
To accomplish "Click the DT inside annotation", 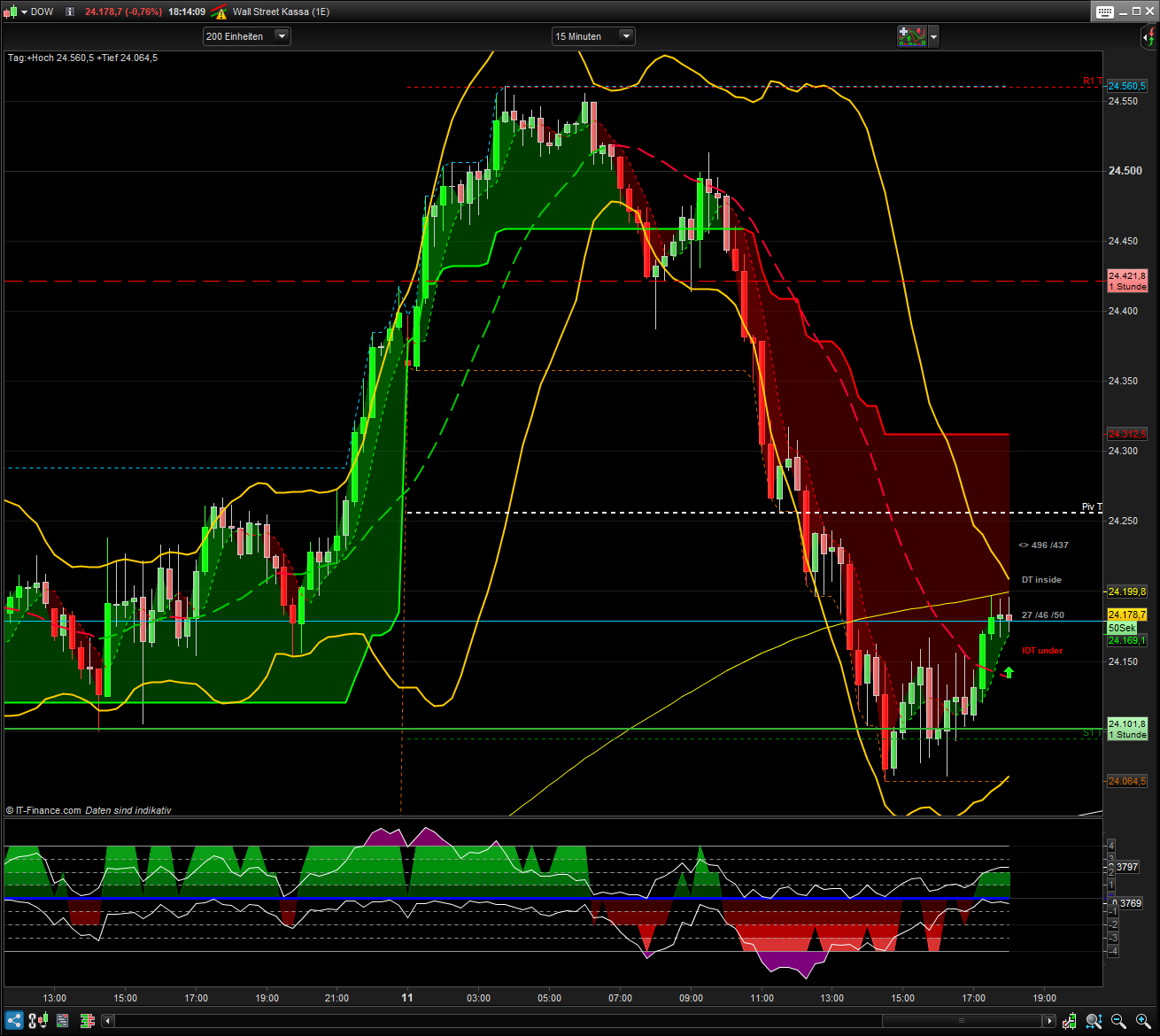I will [x=1041, y=580].
